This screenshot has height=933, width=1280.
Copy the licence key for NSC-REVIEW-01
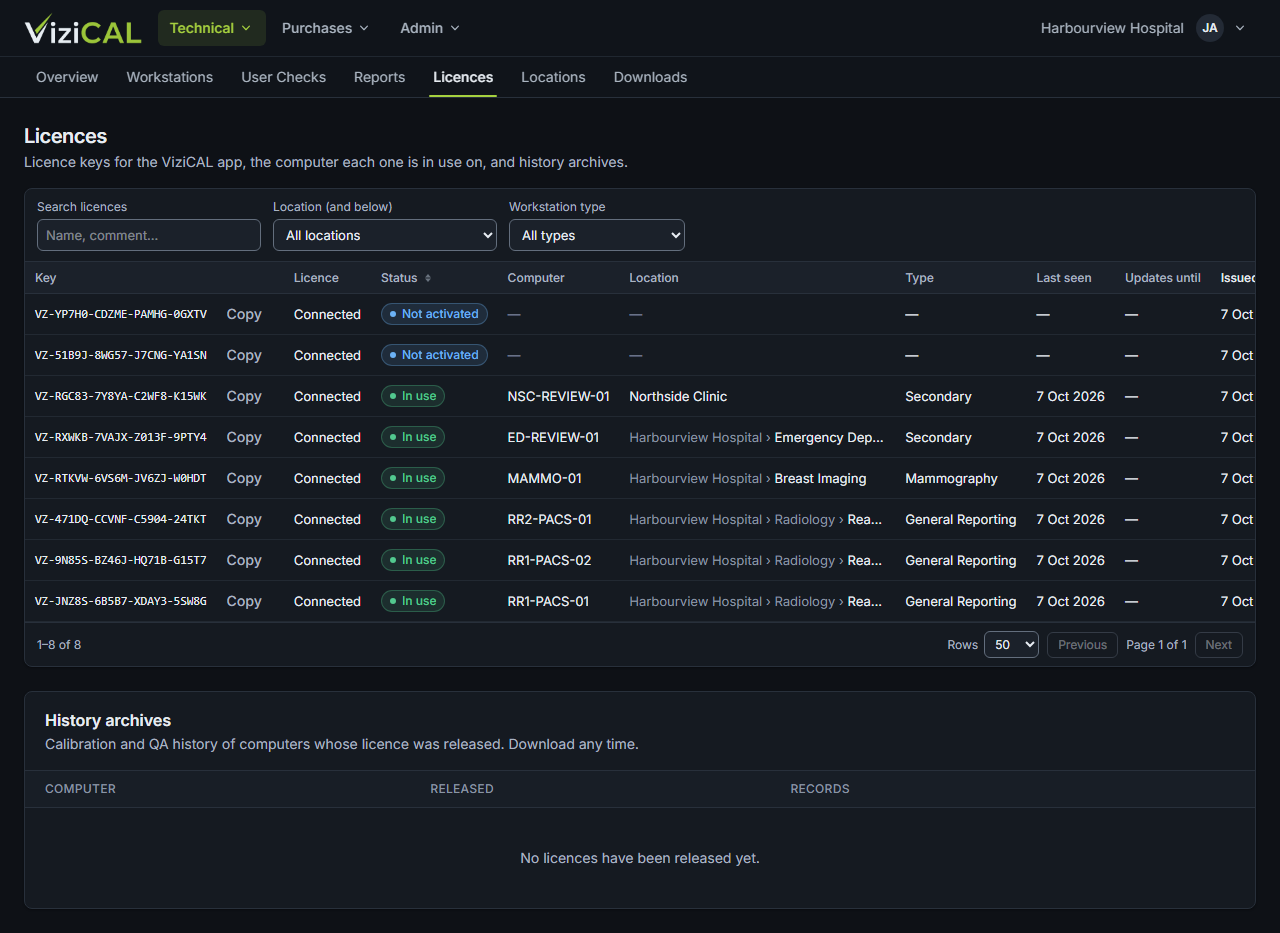(x=244, y=396)
